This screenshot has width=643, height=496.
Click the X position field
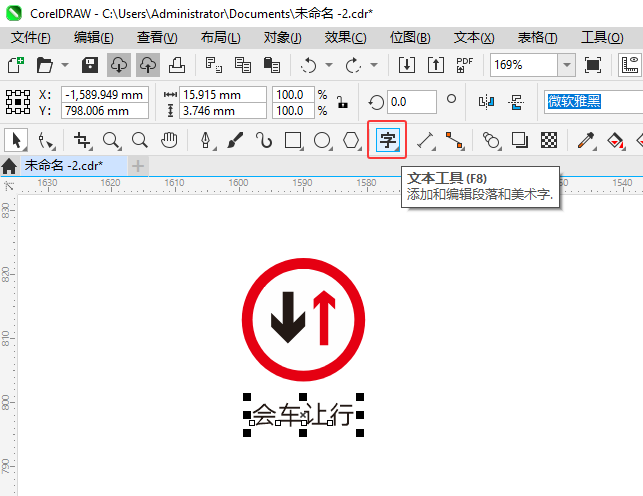pos(105,95)
